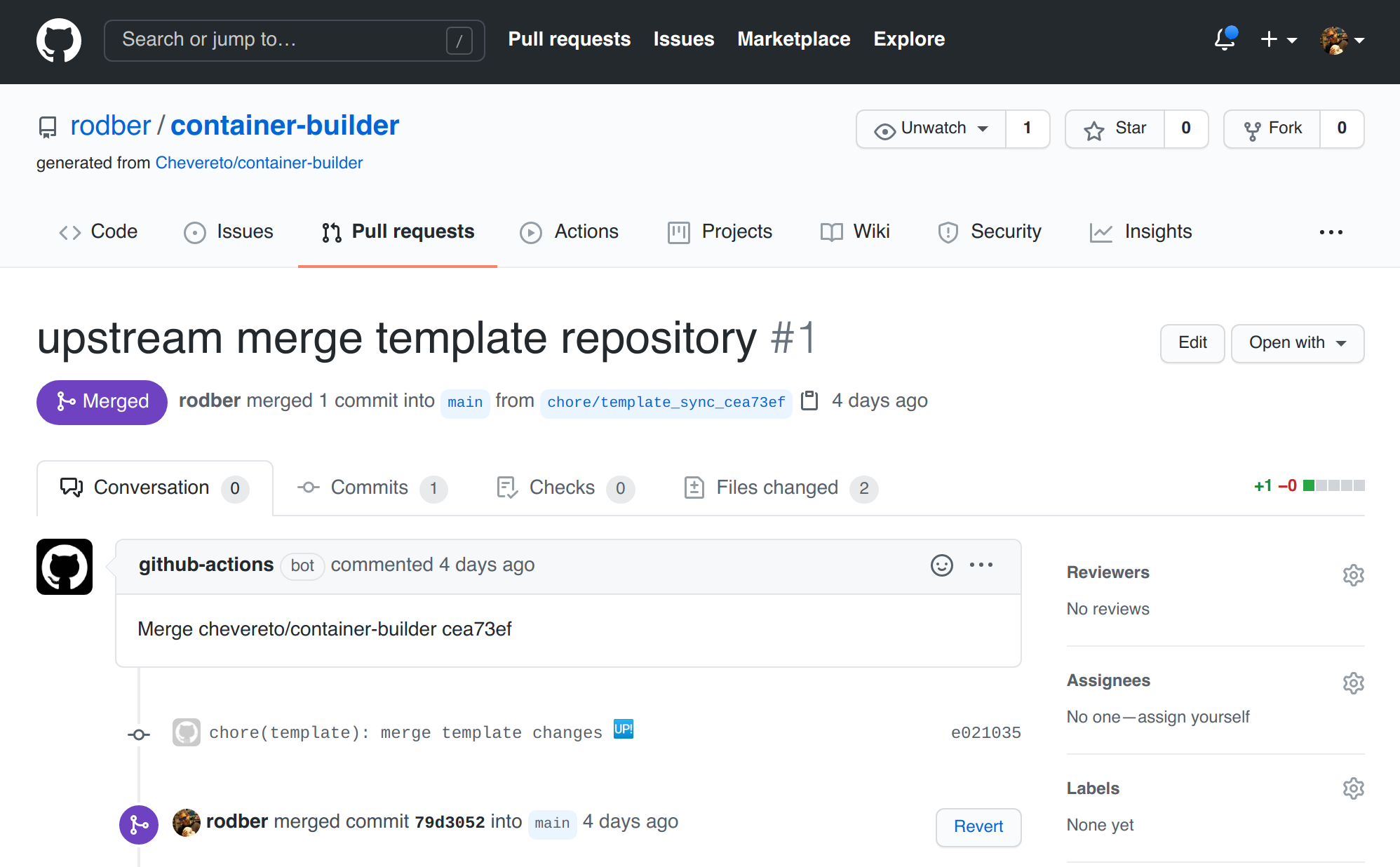Screen dimensions: 1400x867
Task: Open the main branch label in merge event
Action: tap(552, 824)
